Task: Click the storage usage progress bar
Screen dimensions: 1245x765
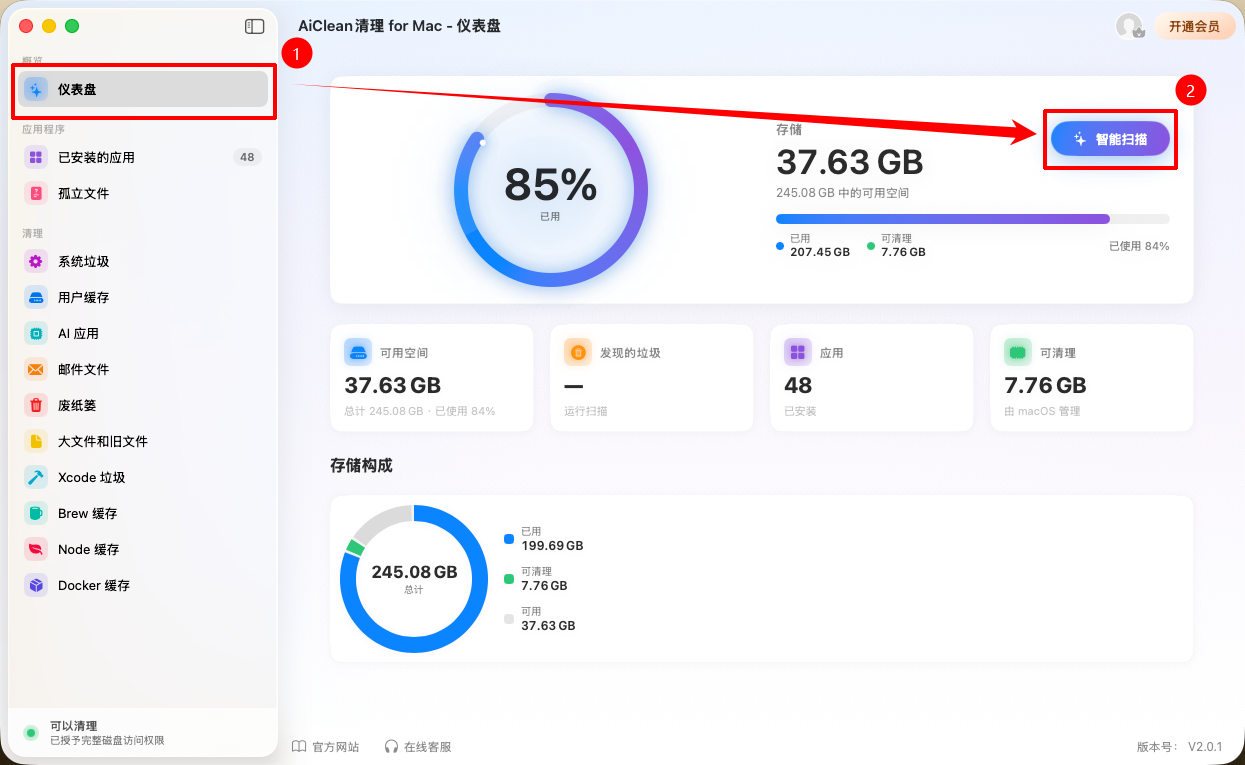Action: coord(972,218)
